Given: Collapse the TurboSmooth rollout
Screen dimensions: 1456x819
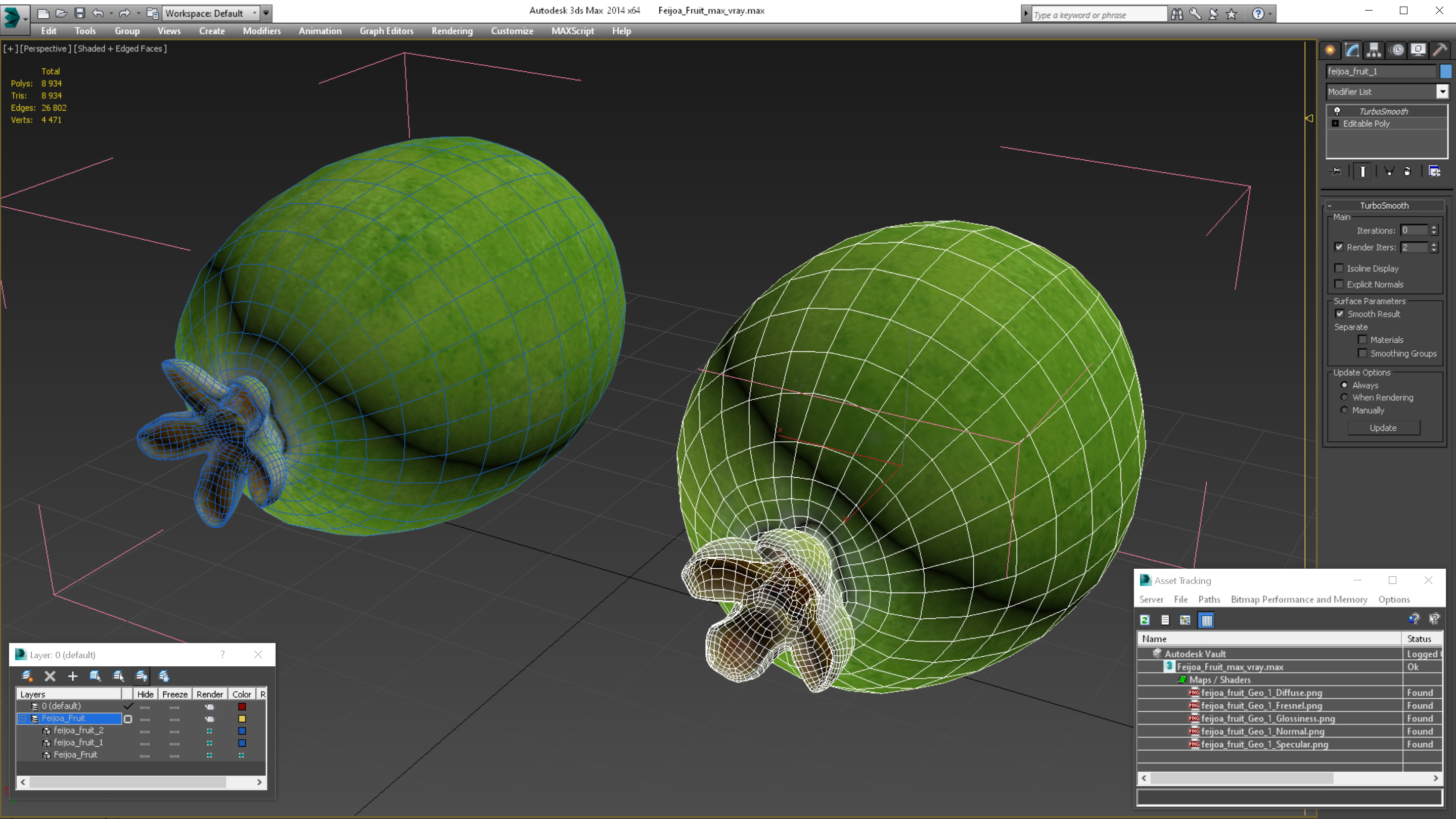Looking at the screenshot, I should click(x=1330, y=206).
